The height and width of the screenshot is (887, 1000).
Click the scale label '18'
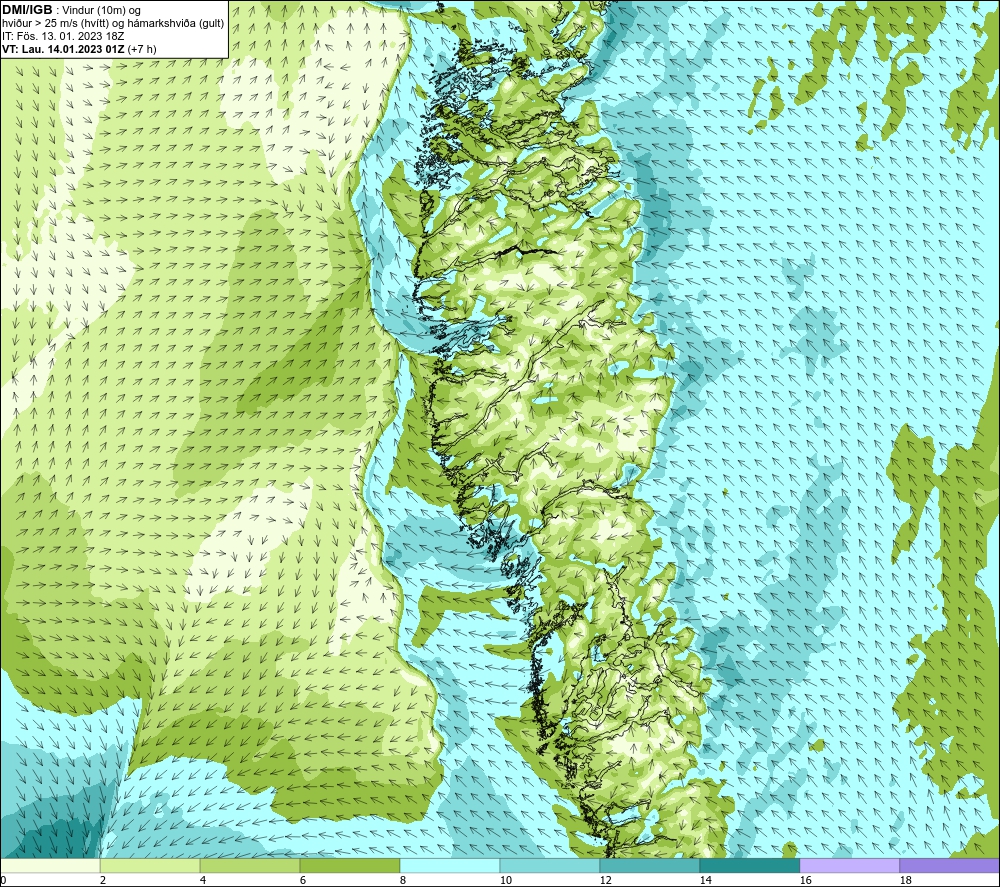click(905, 881)
